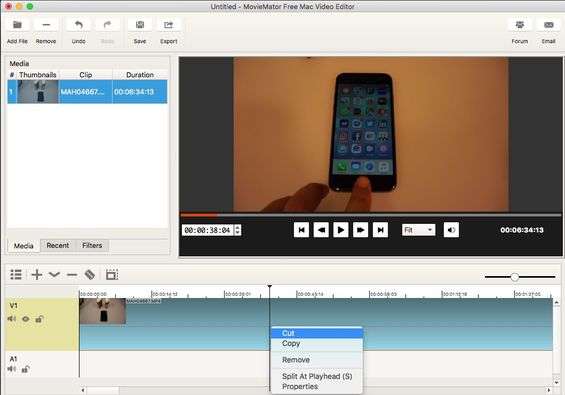Image resolution: width=565 pixels, height=395 pixels.
Task: Click the fast forward playback button
Action: pos(360,230)
